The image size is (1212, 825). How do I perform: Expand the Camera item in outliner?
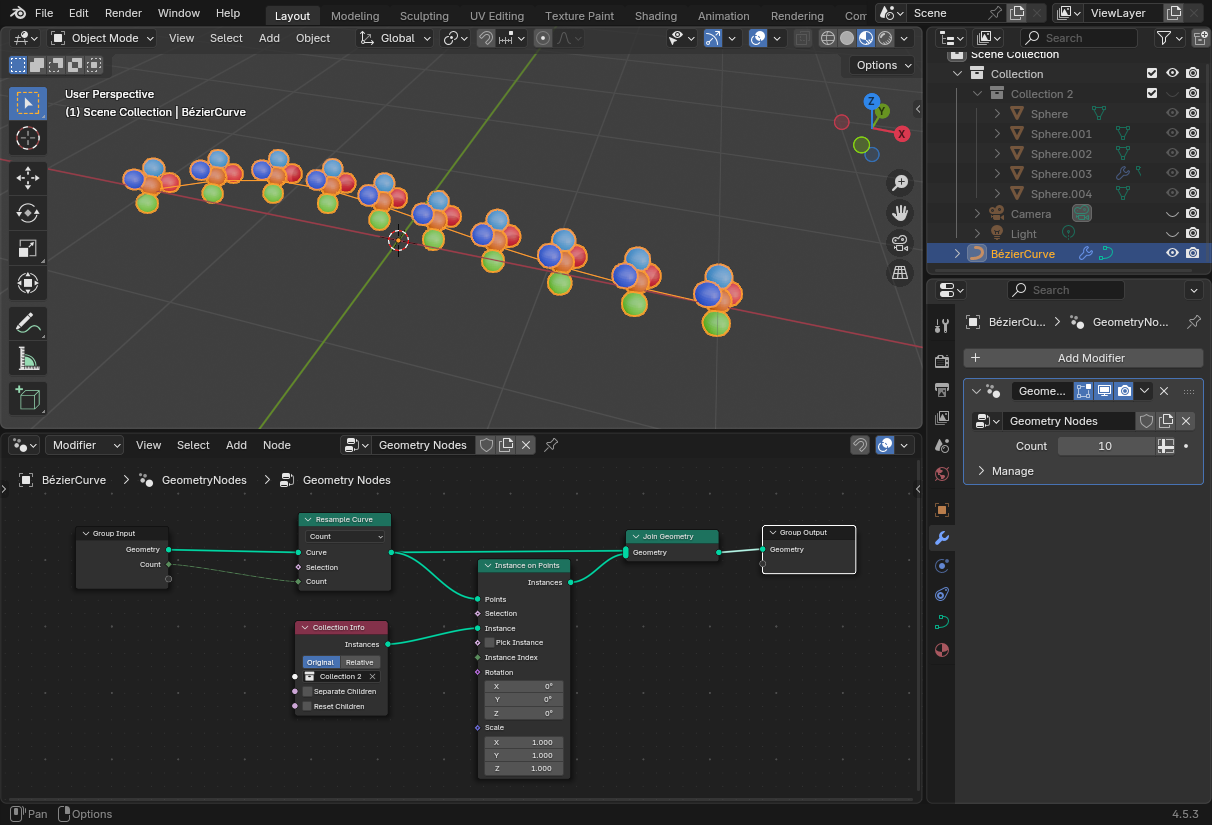(977, 213)
